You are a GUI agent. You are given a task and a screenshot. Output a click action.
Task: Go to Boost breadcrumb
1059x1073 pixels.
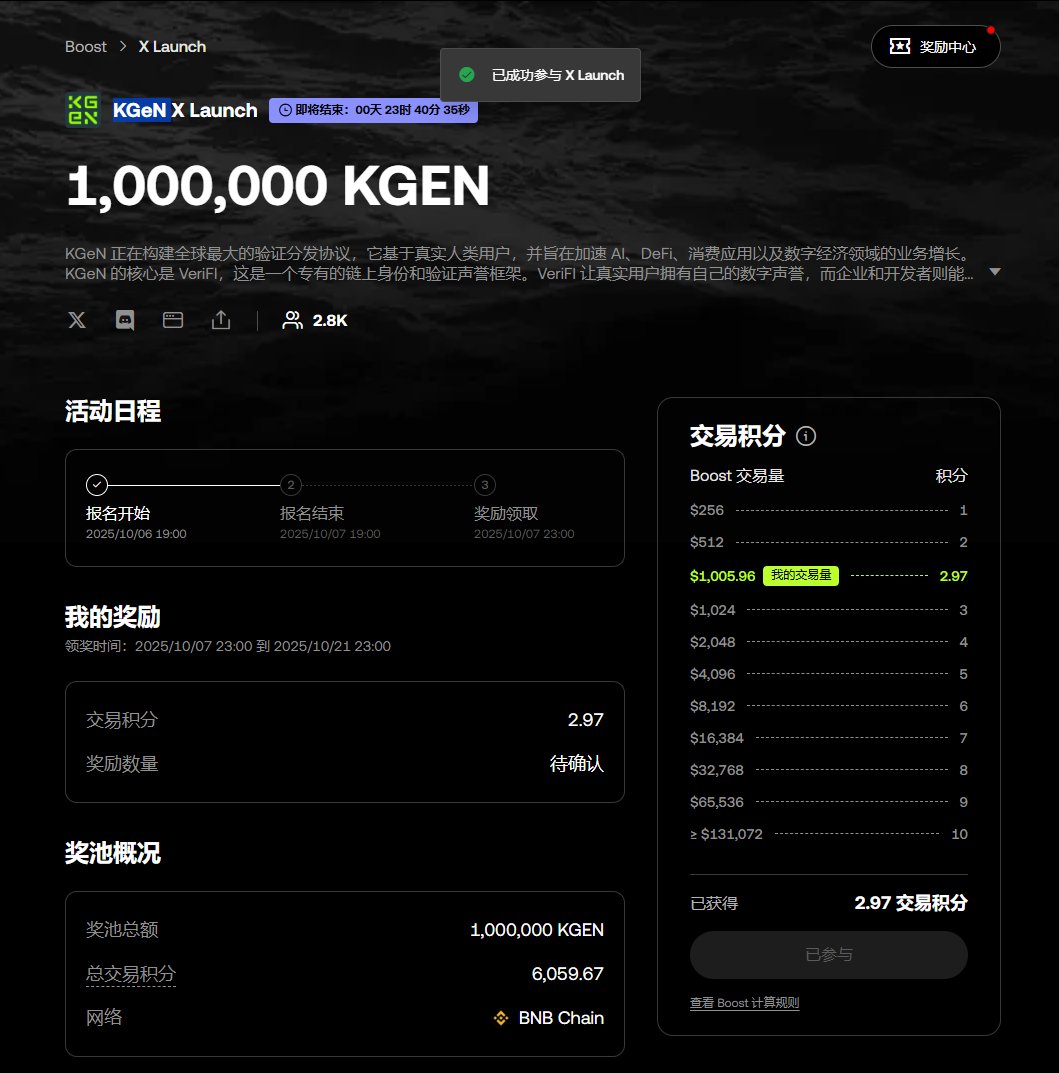point(86,47)
